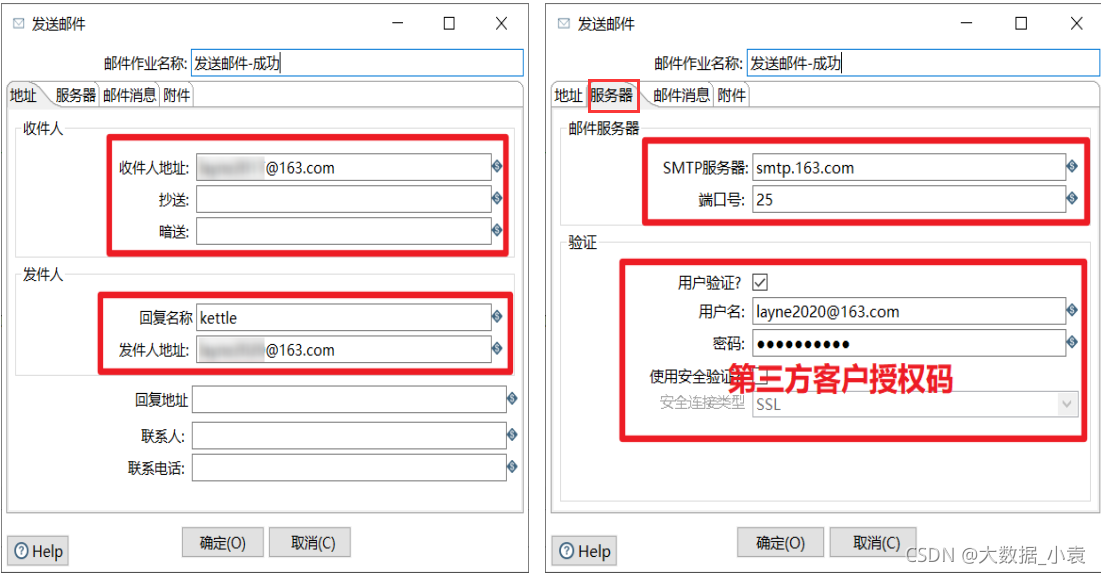This screenshot has width=1101, height=575.
Task: Click variable icon beside 收件人地址 field
Action: tap(496, 166)
